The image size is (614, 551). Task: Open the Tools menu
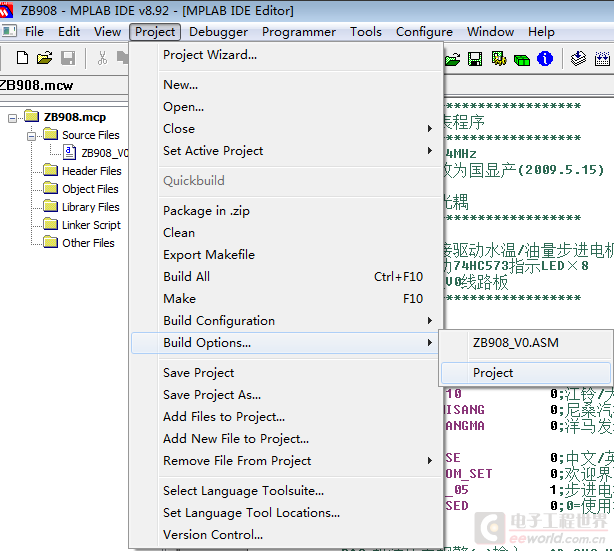pyautogui.click(x=366, y=31)
